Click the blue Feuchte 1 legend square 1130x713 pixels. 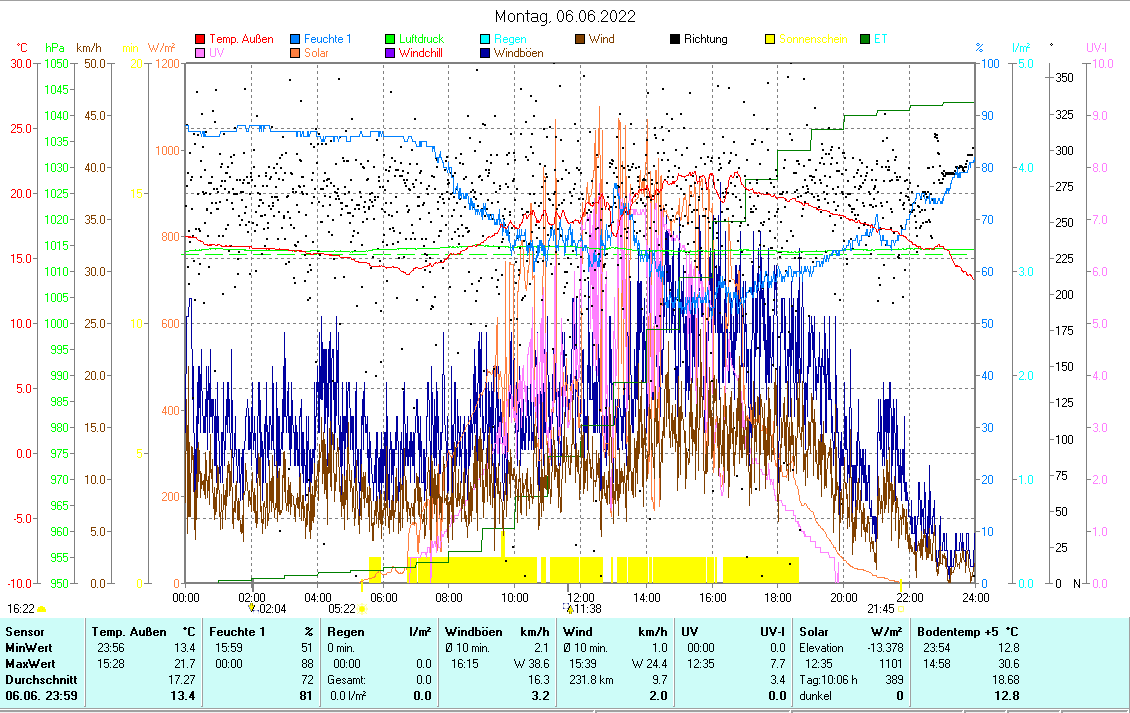pos(296,40)
